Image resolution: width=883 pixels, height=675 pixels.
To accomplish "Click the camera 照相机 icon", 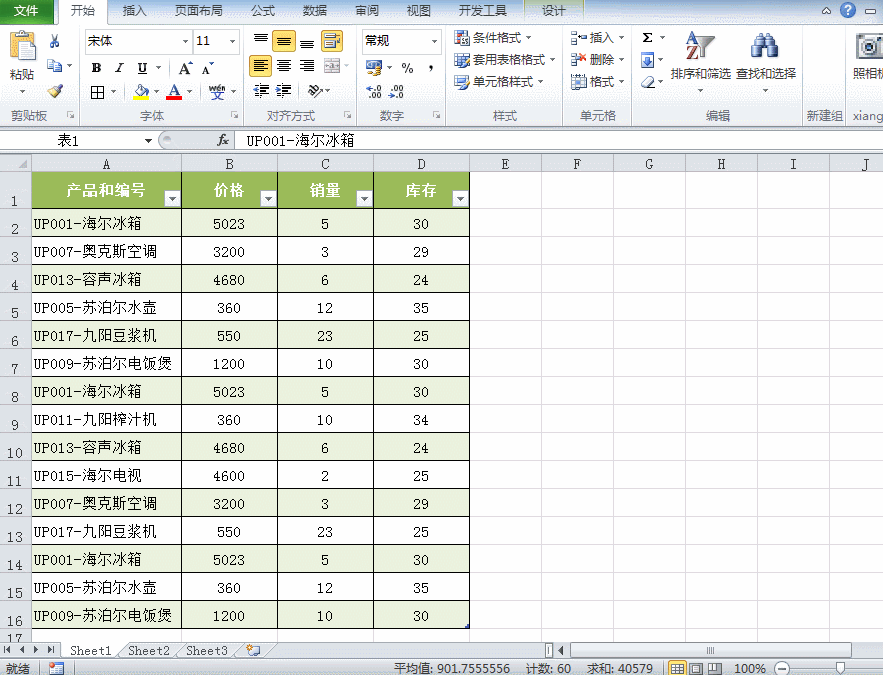I will (x=868, y=48).
